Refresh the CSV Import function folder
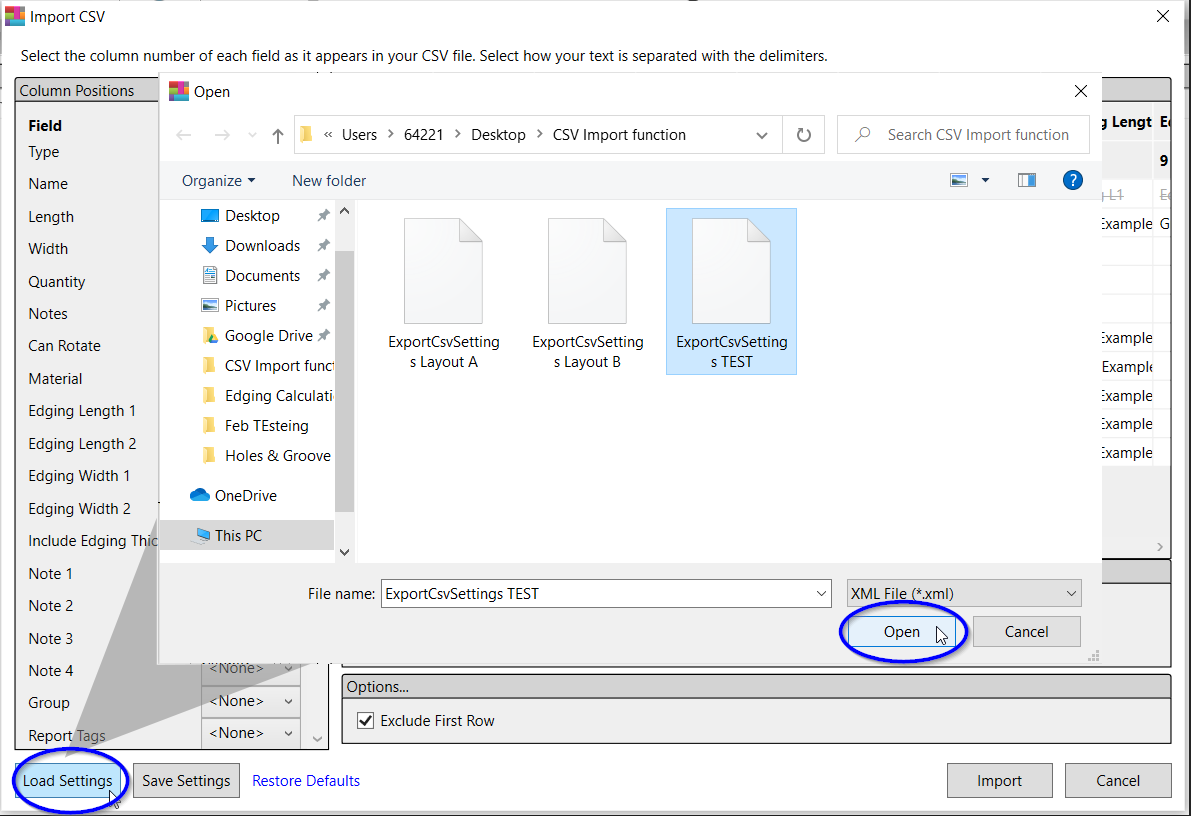The height and width of the screenshot is (816, 1191). click(804, 134)
